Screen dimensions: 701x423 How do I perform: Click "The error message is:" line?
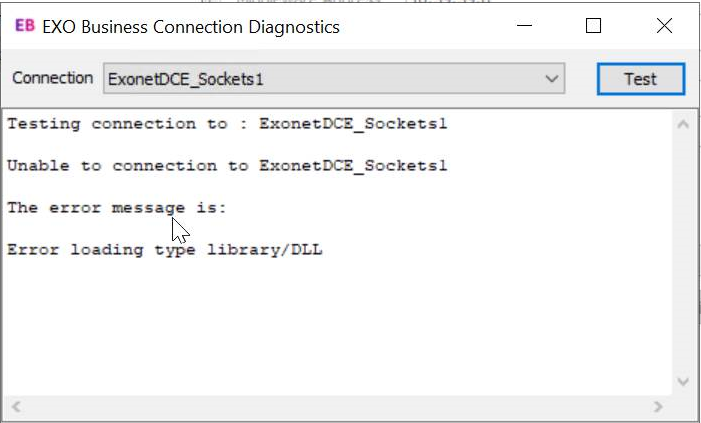pos(117,208)
